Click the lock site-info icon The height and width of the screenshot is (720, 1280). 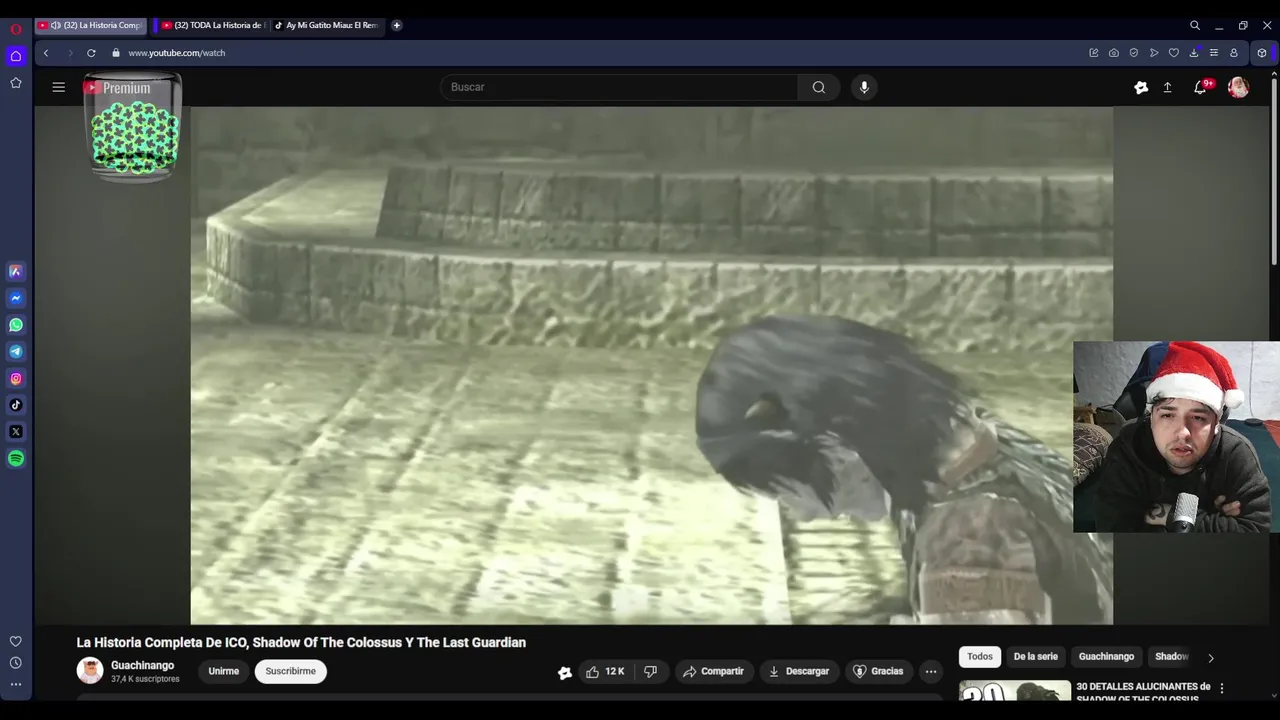[x=116, y=53]
